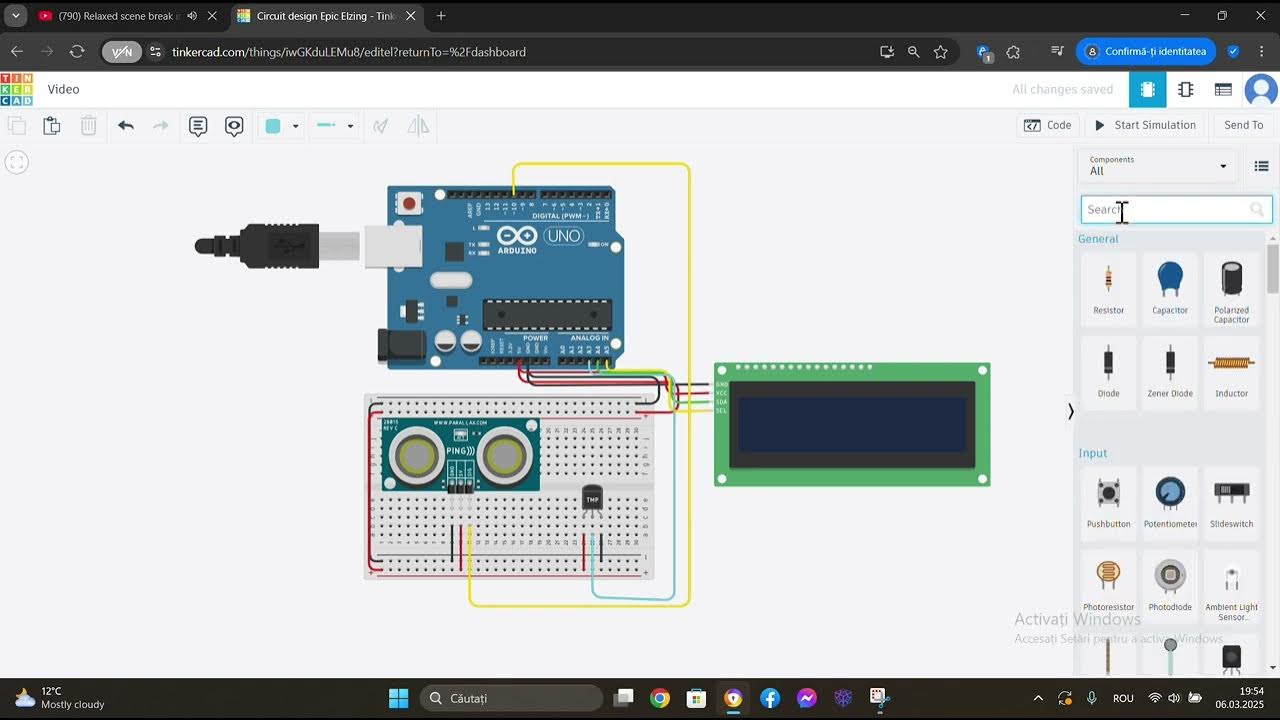Select the Diode component

1108,370
